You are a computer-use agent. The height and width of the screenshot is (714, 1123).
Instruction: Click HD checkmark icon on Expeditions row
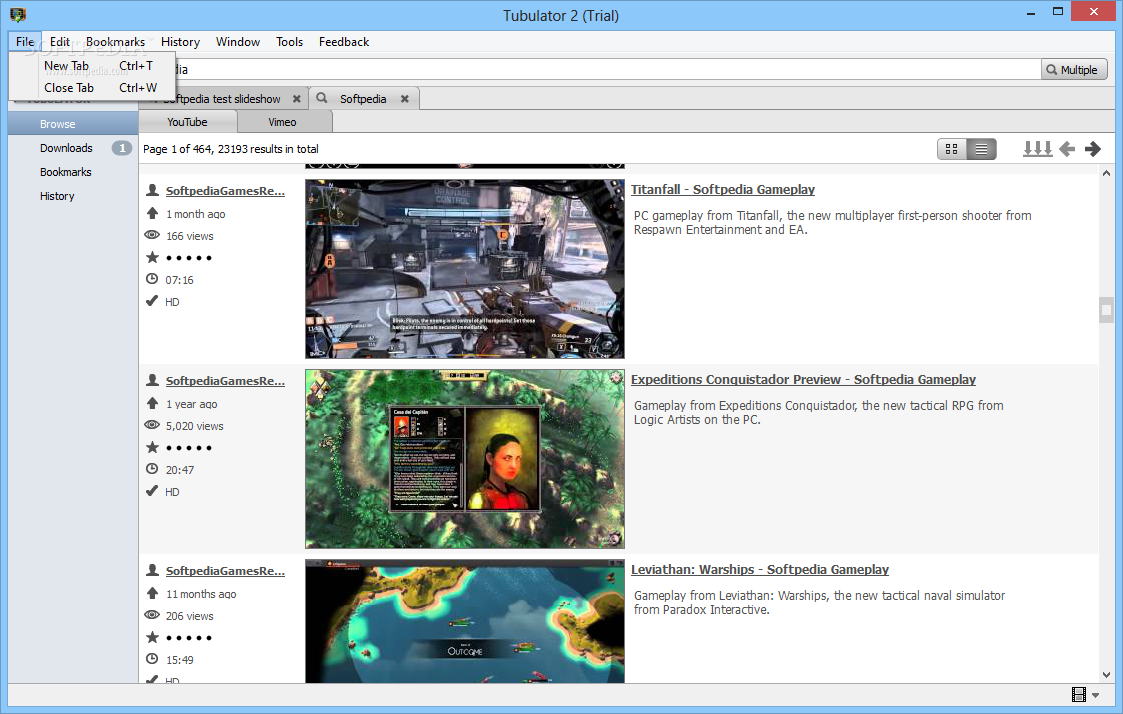(152, 491)
